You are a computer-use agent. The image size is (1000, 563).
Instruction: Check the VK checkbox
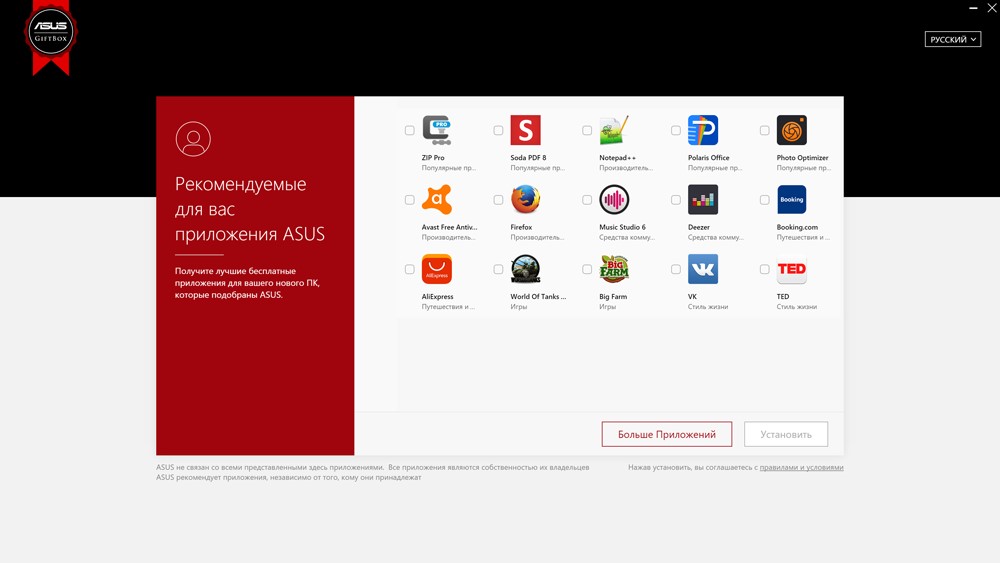pos(675,269)
